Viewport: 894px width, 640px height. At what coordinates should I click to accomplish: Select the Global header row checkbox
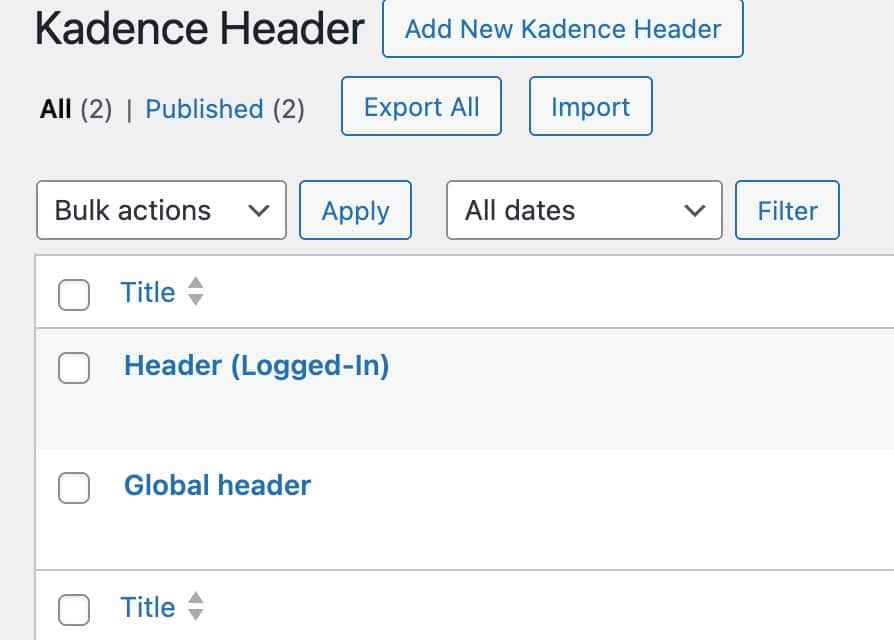(74, 488)
